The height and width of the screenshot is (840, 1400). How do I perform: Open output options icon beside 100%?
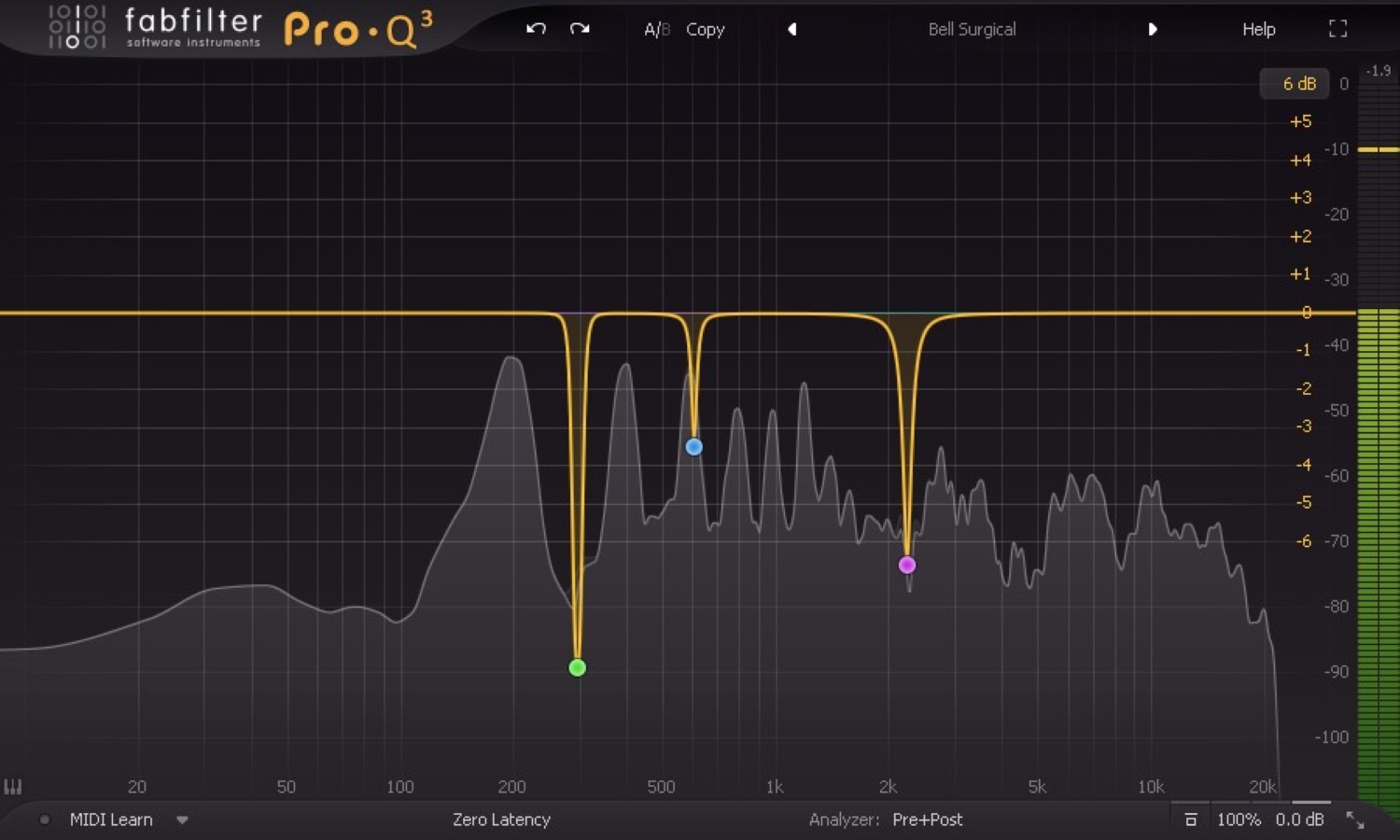(1191, 819)
